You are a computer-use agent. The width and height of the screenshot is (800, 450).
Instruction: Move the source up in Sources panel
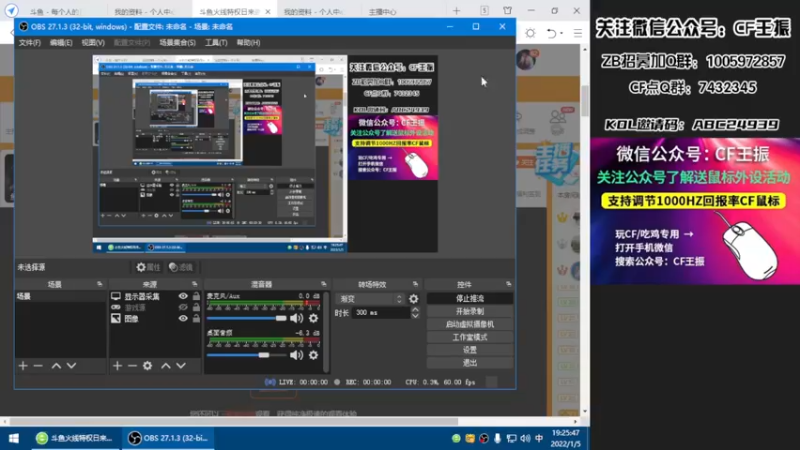coord(166,366)
